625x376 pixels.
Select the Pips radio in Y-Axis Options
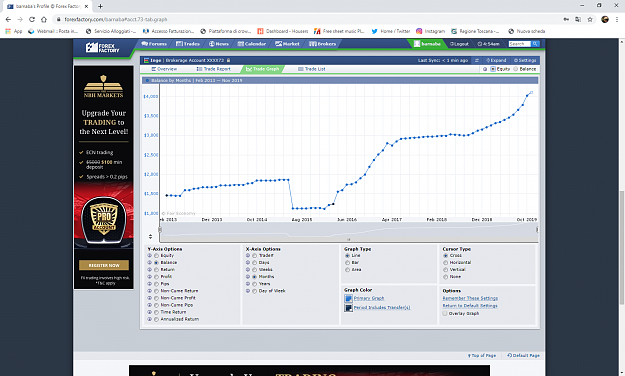coord(157,284)
